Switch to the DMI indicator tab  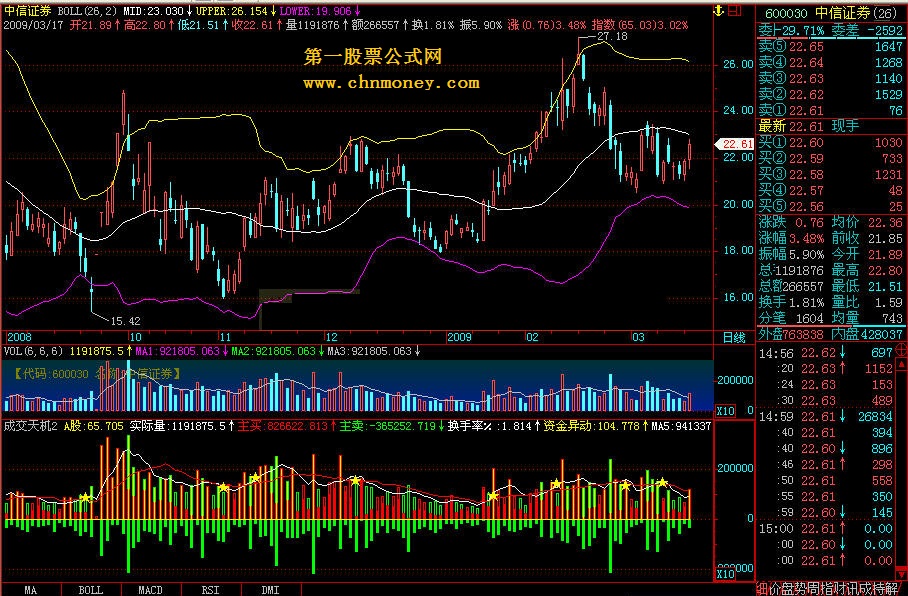coord(270,590)
